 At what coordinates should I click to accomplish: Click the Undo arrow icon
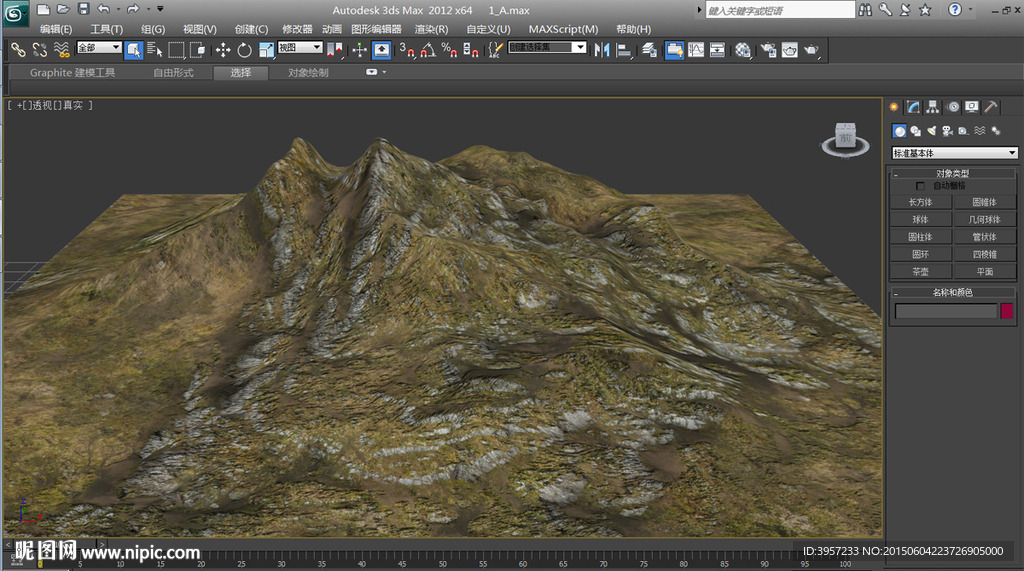point(104,9)
